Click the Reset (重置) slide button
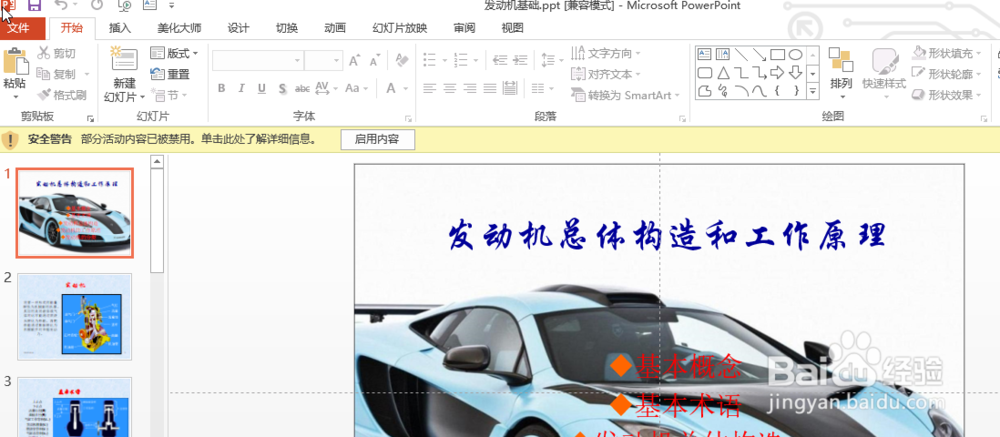 click(170, 74)
